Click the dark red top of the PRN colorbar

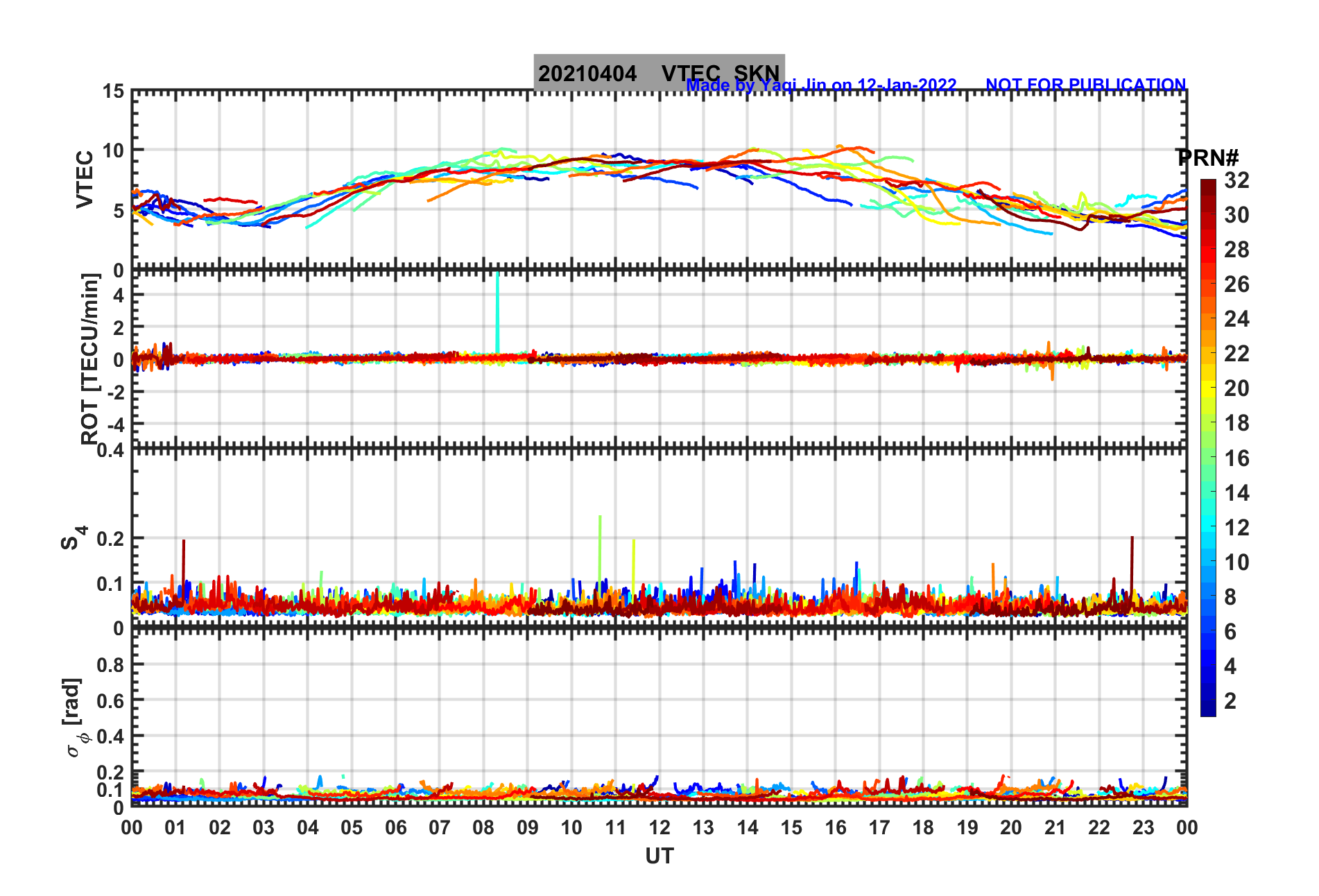1208,185
